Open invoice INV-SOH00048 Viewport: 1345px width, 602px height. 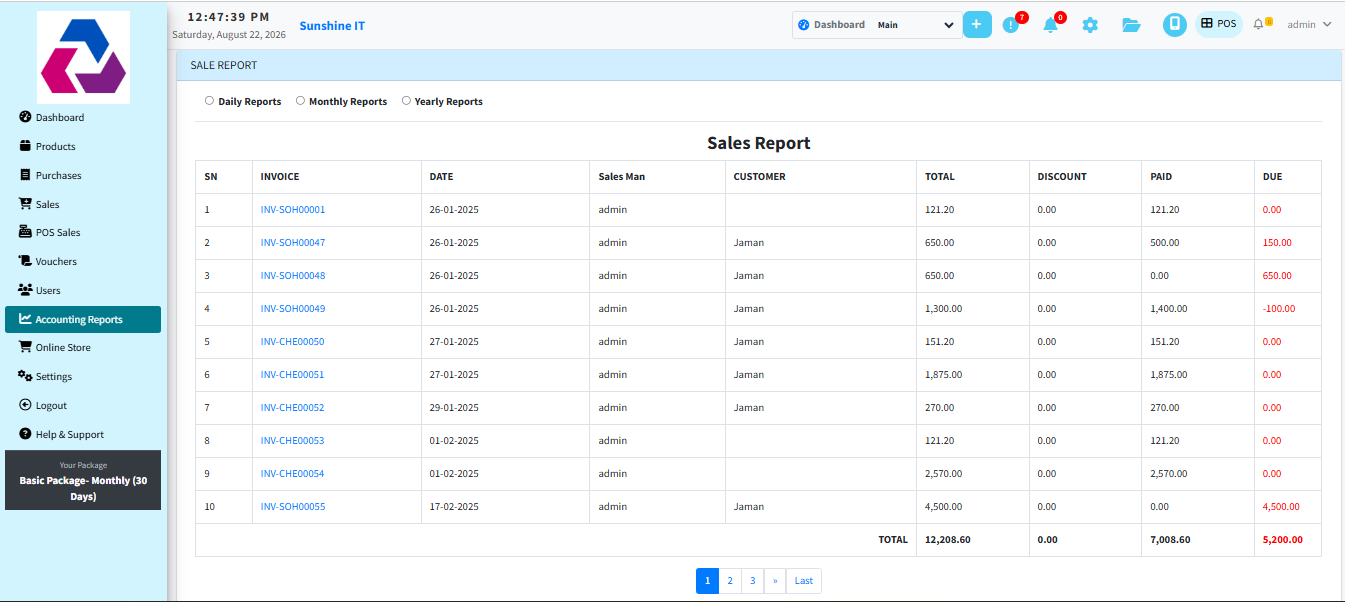click(293, 276)
